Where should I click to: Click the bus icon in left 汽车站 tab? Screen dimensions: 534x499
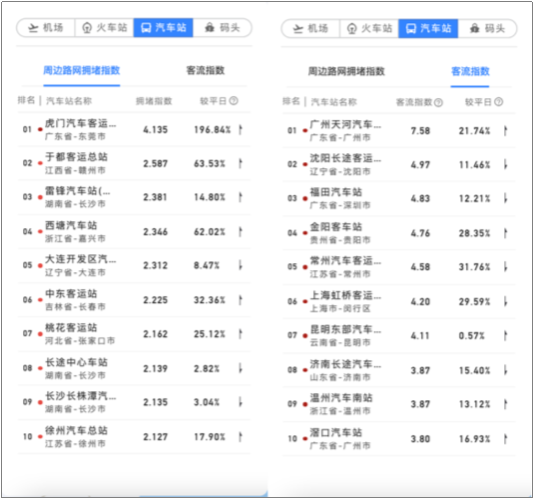(x=146, y=28)
